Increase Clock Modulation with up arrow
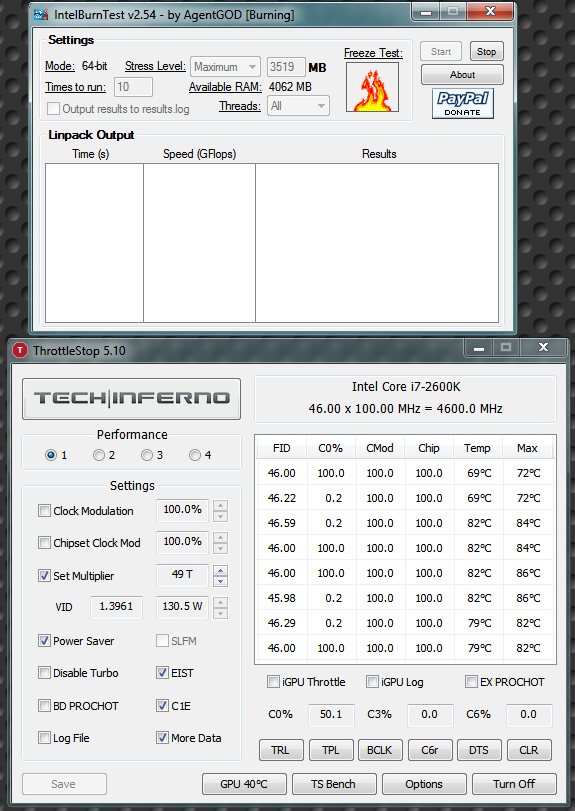 pyautogui.click(x=220, y=506)
